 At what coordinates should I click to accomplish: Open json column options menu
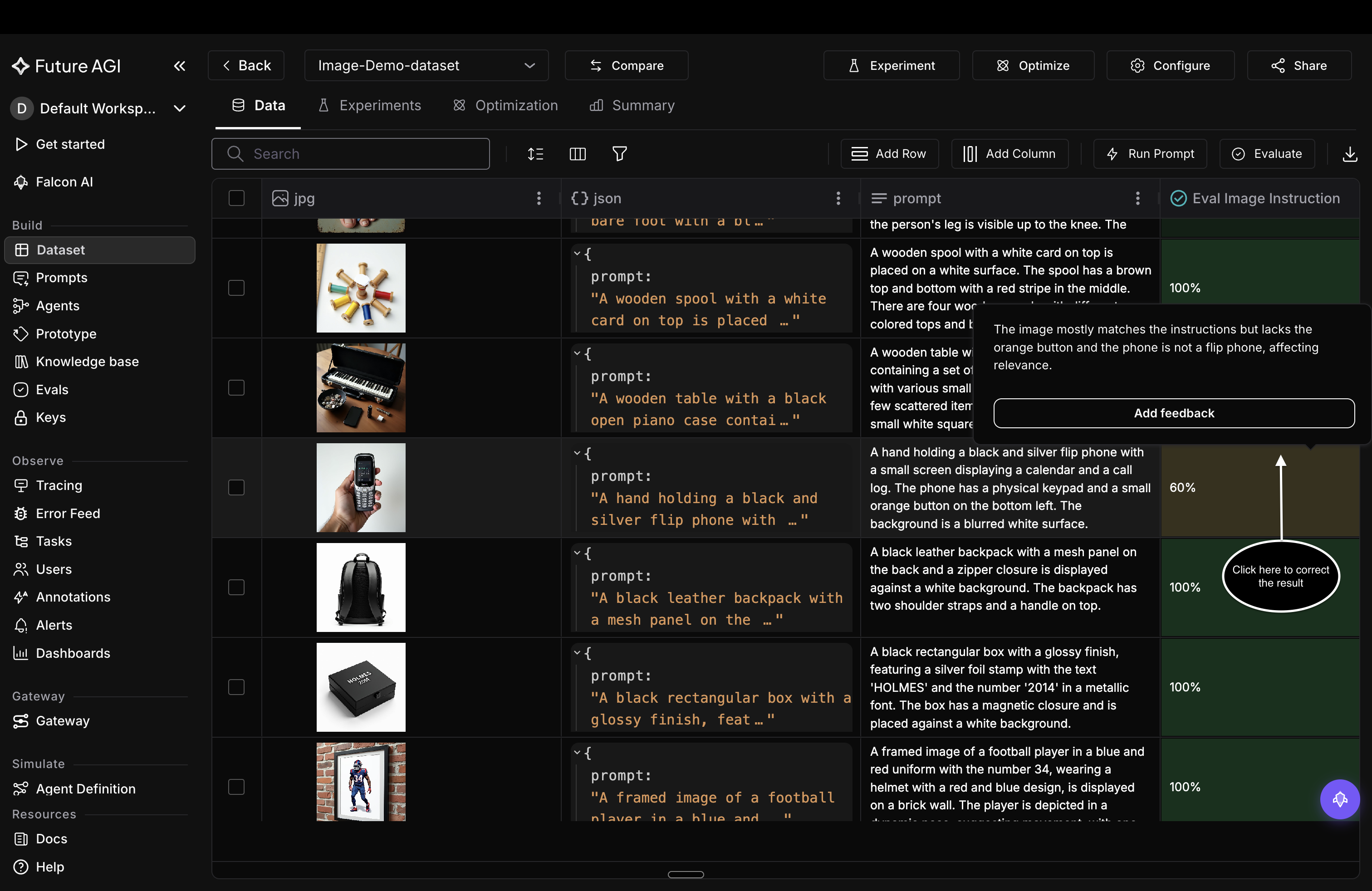(838, 198)
